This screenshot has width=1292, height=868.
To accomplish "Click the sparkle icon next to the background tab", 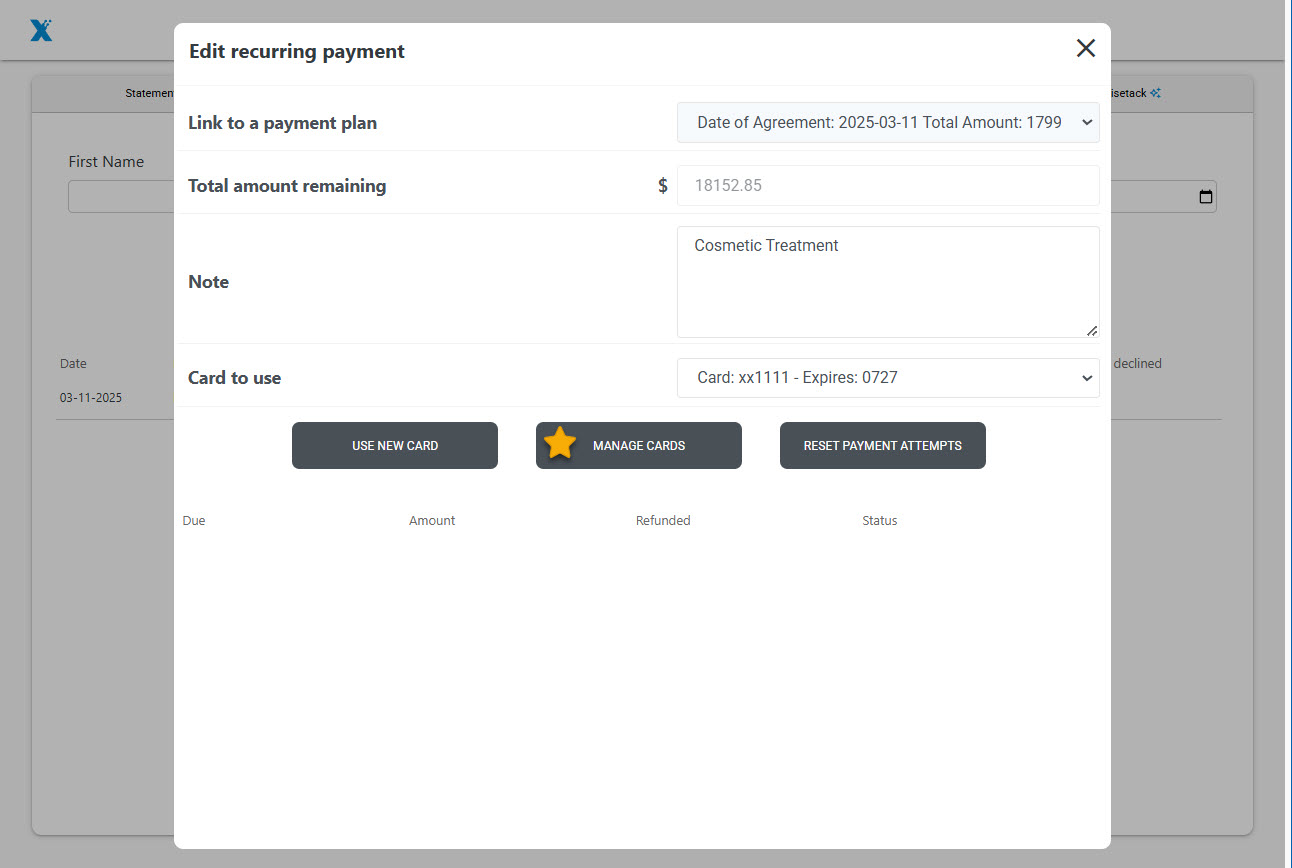I will tap(1155, 93).
